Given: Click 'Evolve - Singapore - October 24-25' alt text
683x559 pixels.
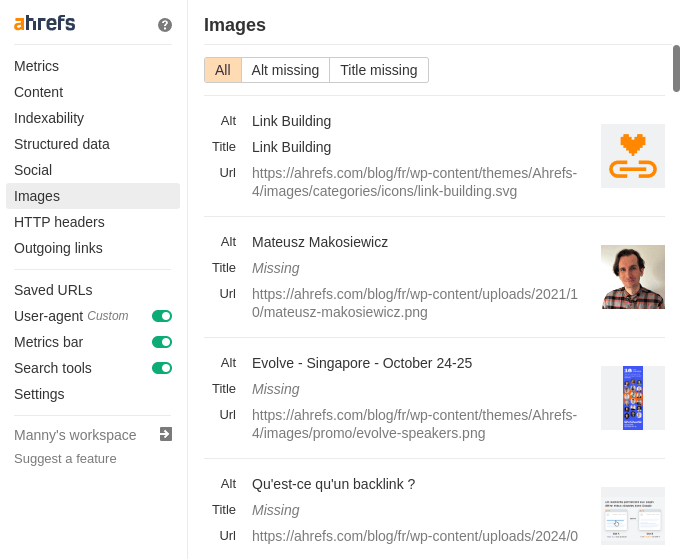Looking at the screenshot, I should pyautogui.click(x=362, y=363).
